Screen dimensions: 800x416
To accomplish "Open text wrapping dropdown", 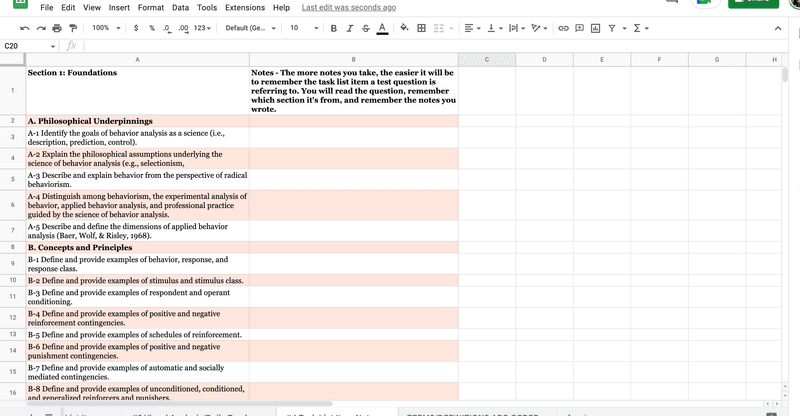I will click(x=517, y=28).
